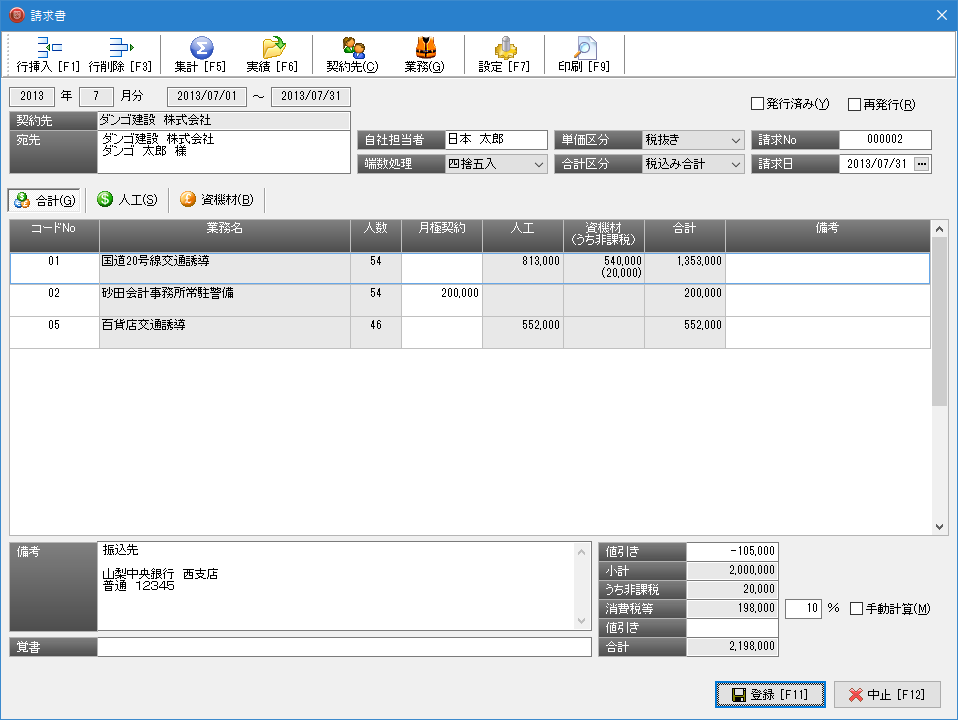
Task: Open the 合計区分 dropdown
Action: [x=736, y=164]
